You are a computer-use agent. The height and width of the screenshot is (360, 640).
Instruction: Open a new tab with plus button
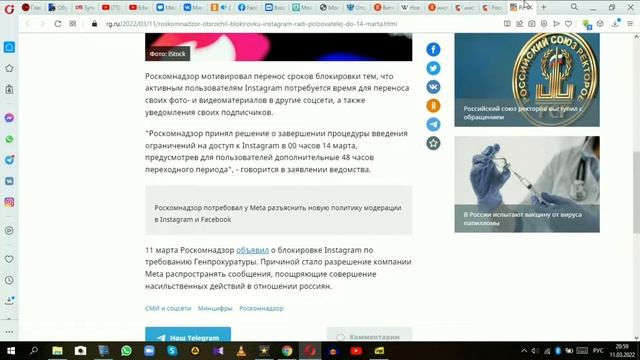click(543, 7)
